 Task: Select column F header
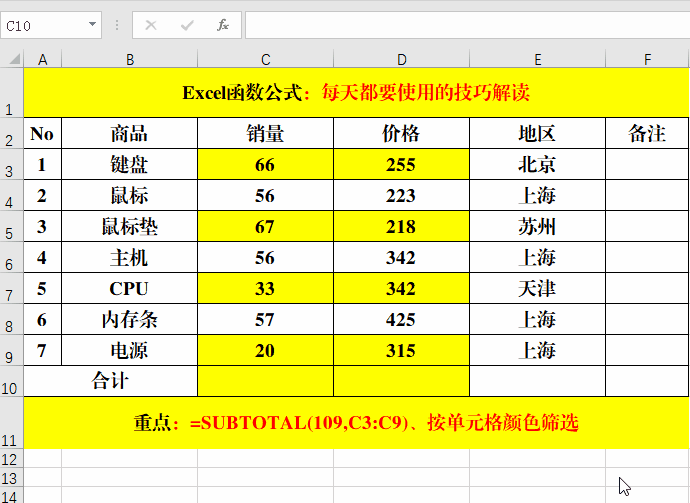coord(647,59)
